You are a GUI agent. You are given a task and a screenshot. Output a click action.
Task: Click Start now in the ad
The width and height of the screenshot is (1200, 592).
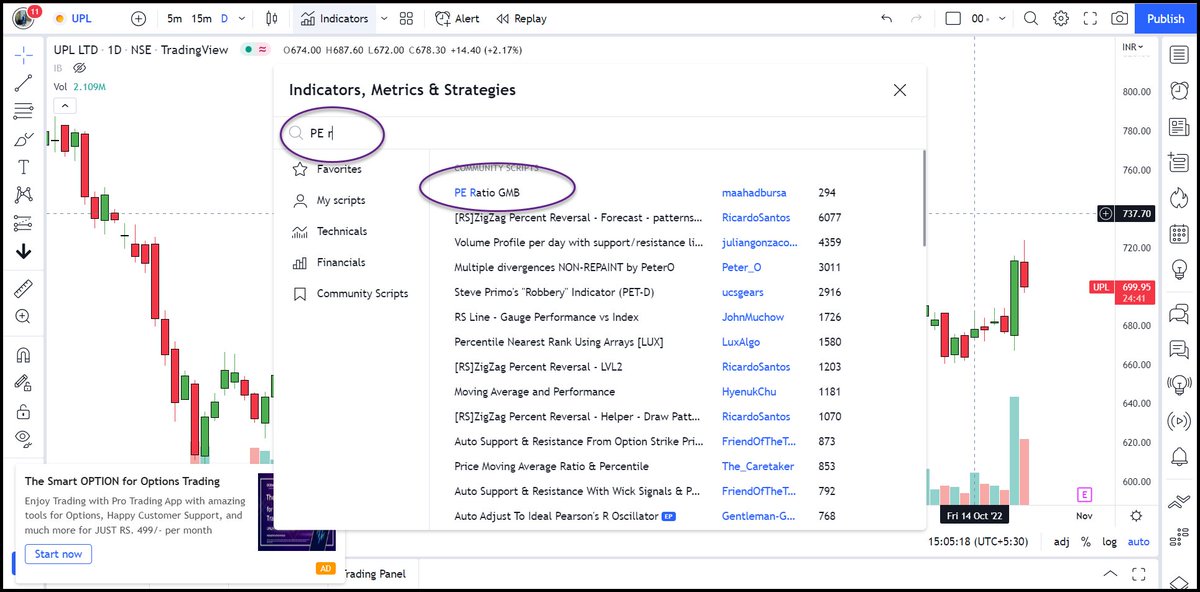pos(58,554)
